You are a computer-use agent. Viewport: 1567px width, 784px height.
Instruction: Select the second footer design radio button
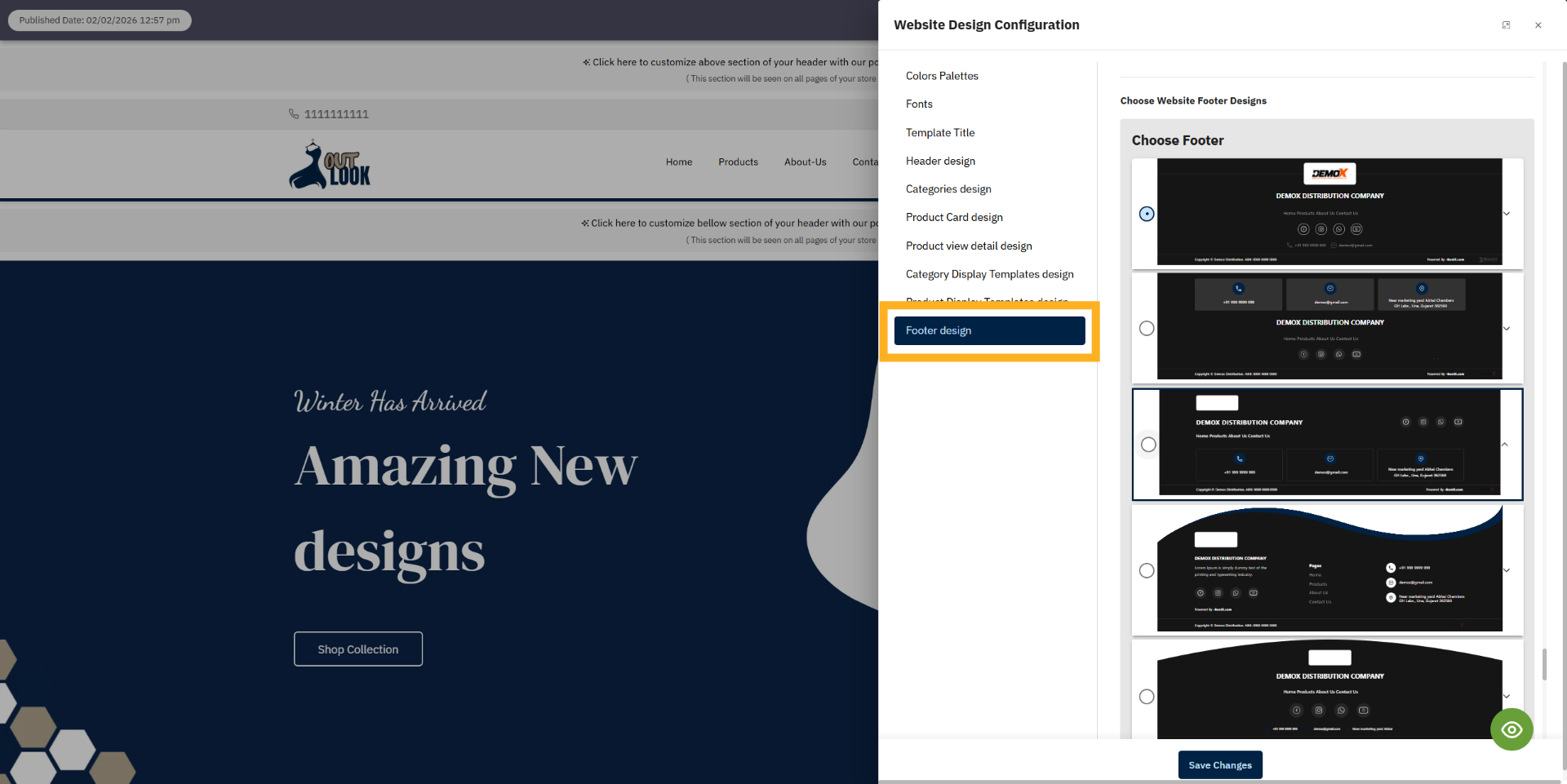[x=1146, y=327]
